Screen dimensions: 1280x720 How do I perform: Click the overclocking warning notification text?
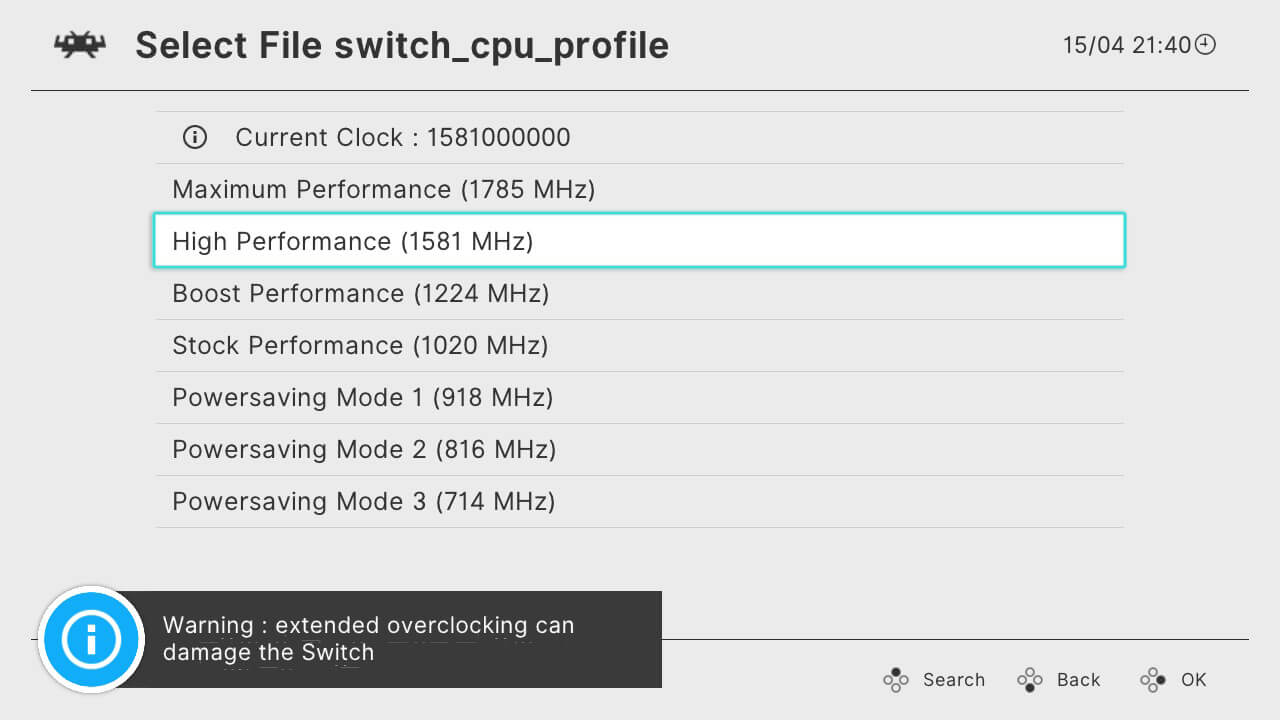click(369, 639)
